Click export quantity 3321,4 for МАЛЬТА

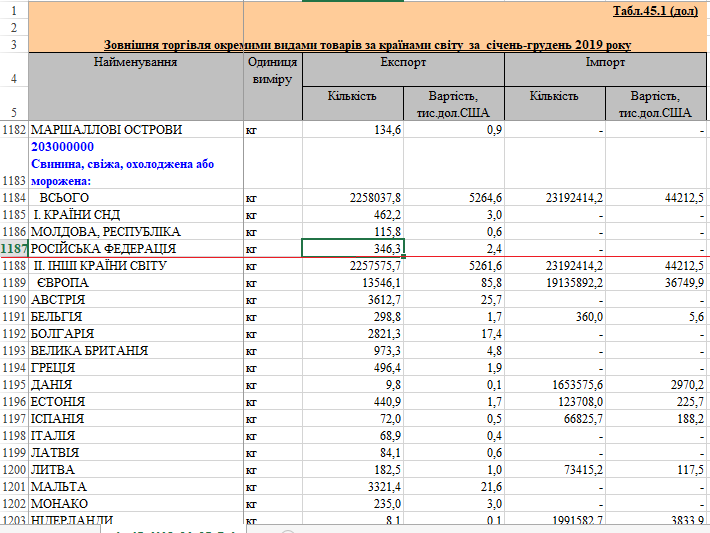353,486
